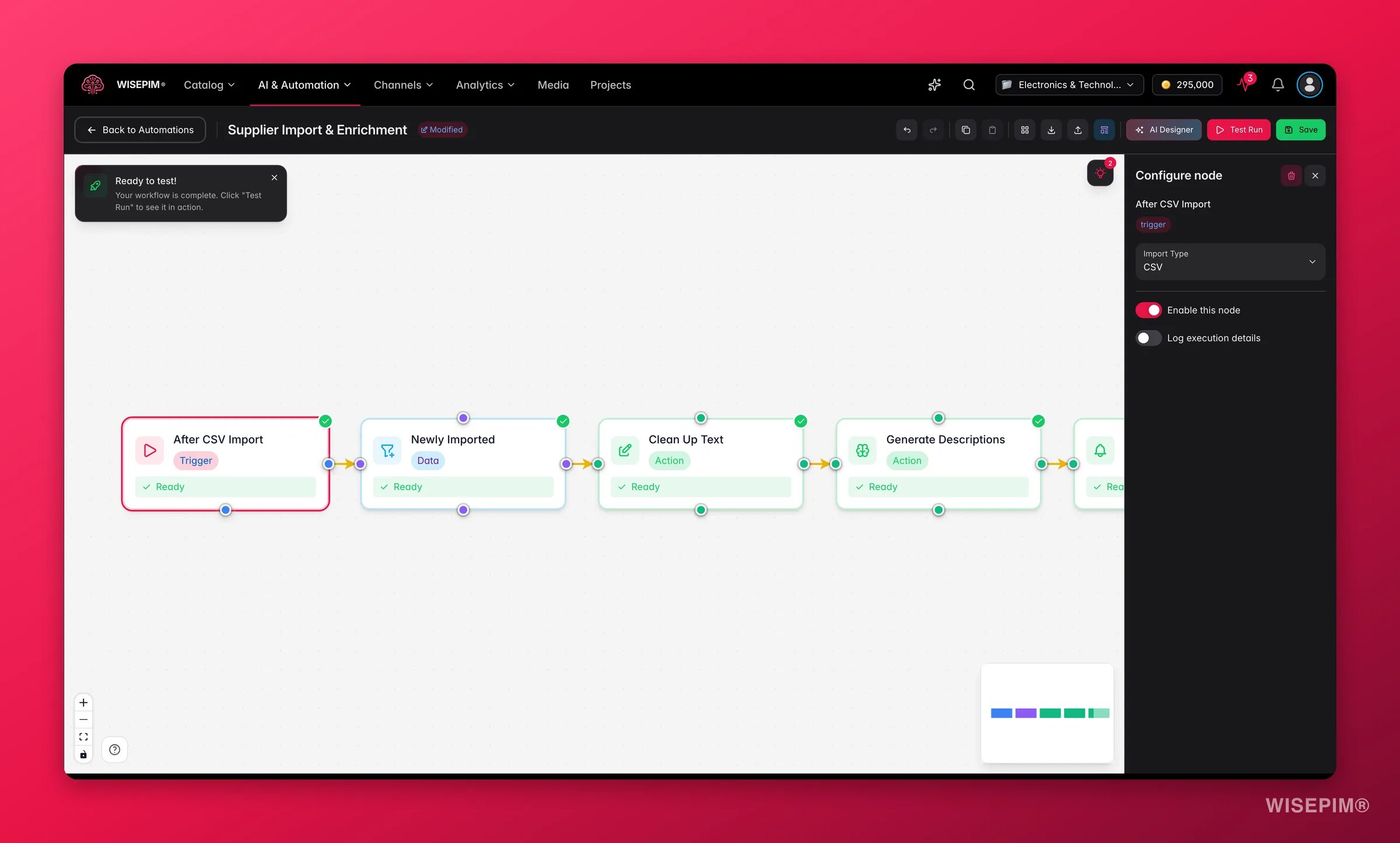This screenshot has height=843, width=1400.
Task: Open the AI sparkles assistant icon
Action: coord(935,85)
